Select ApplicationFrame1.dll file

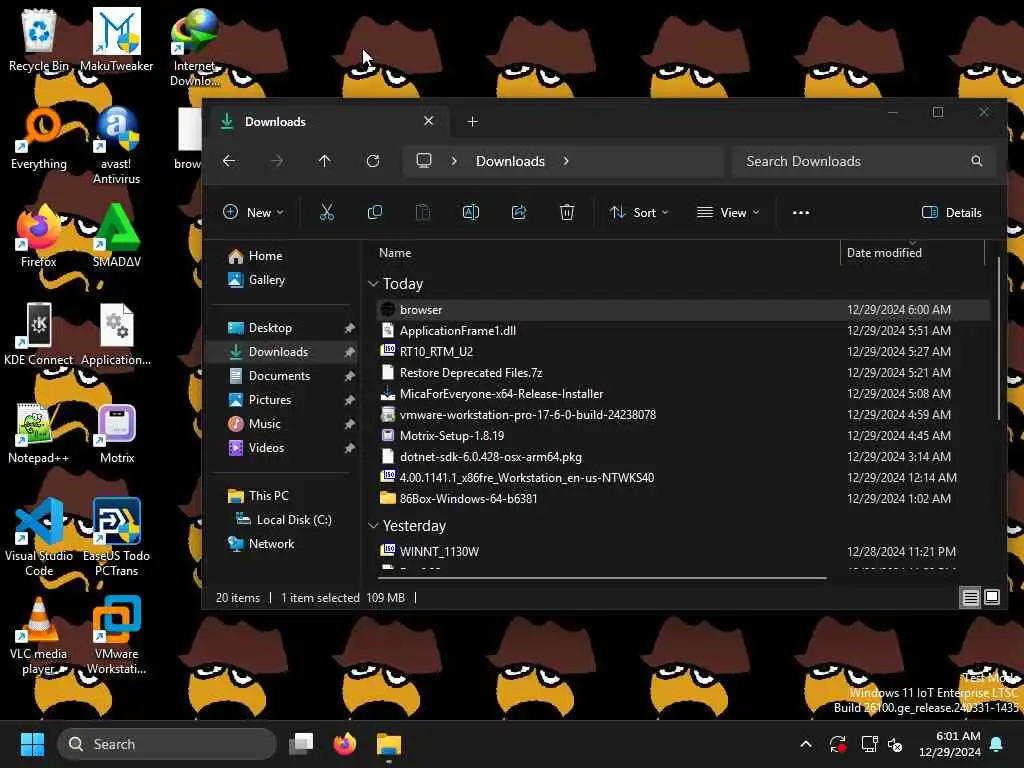[683, 330]
